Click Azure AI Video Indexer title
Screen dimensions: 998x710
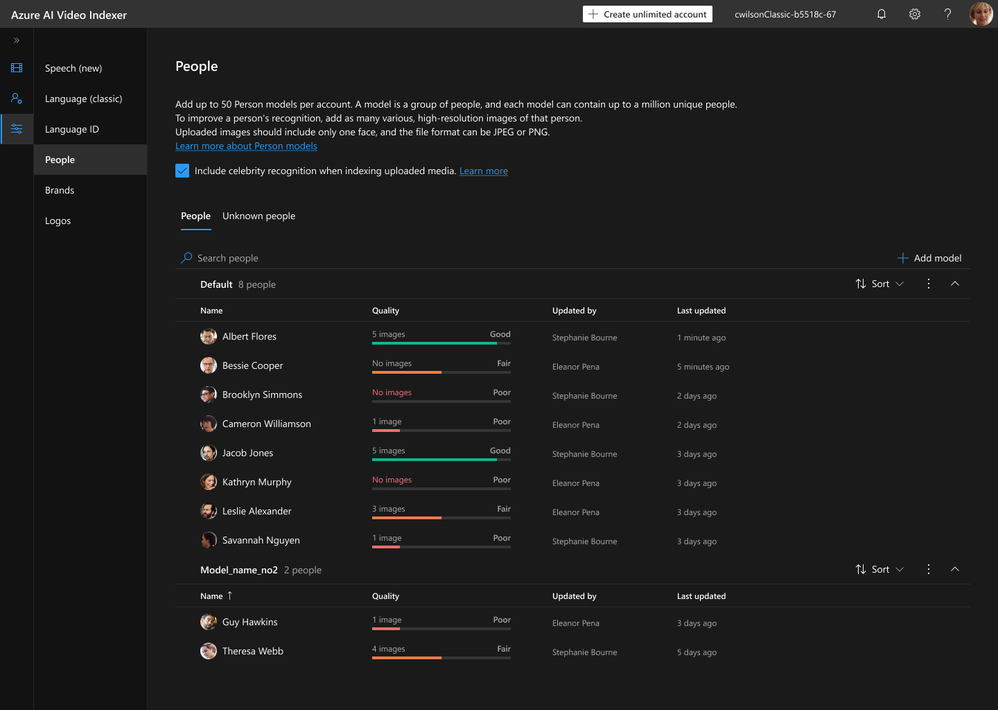coord(69,15)
